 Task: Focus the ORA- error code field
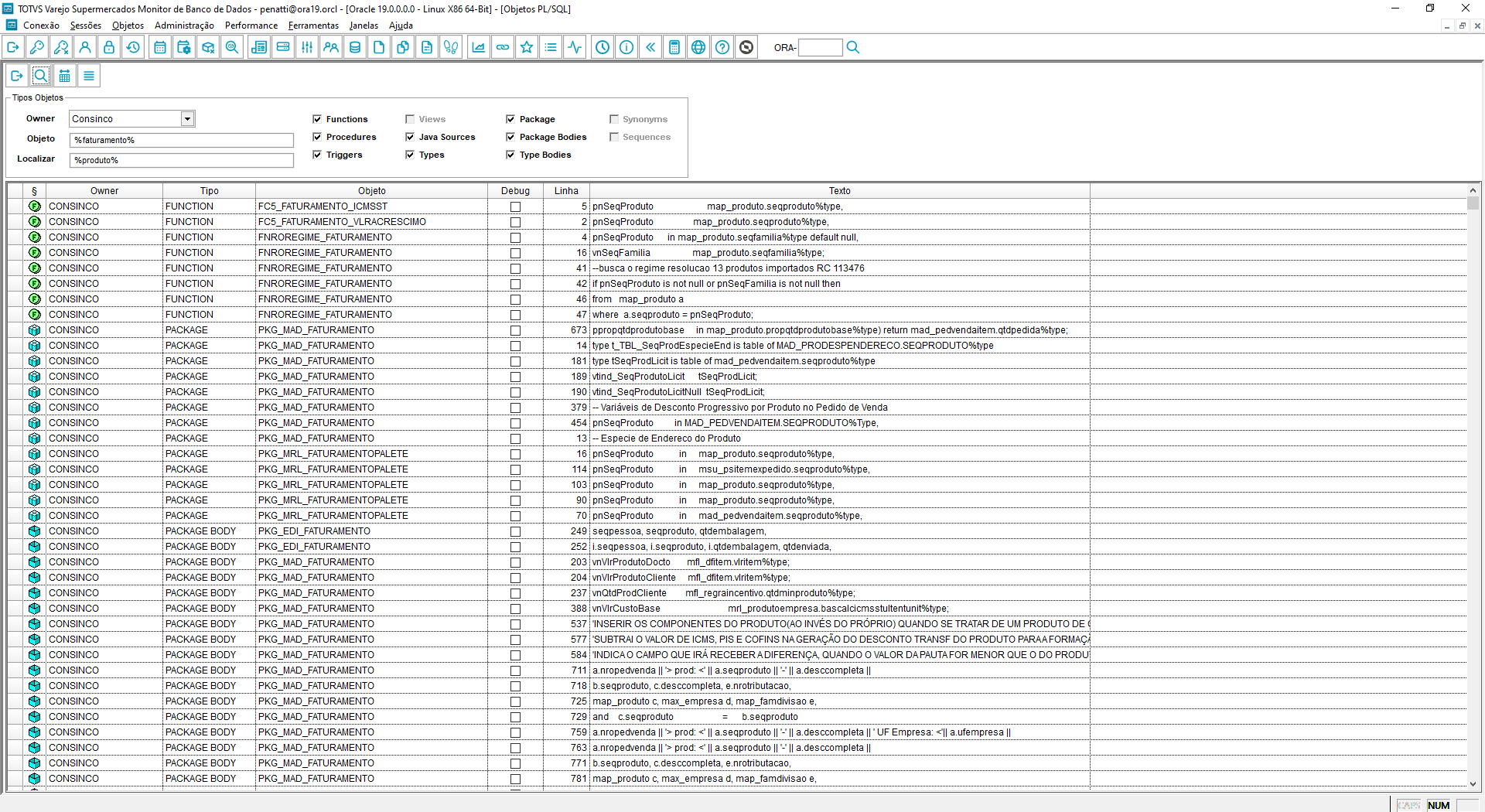tap(820, 47)
